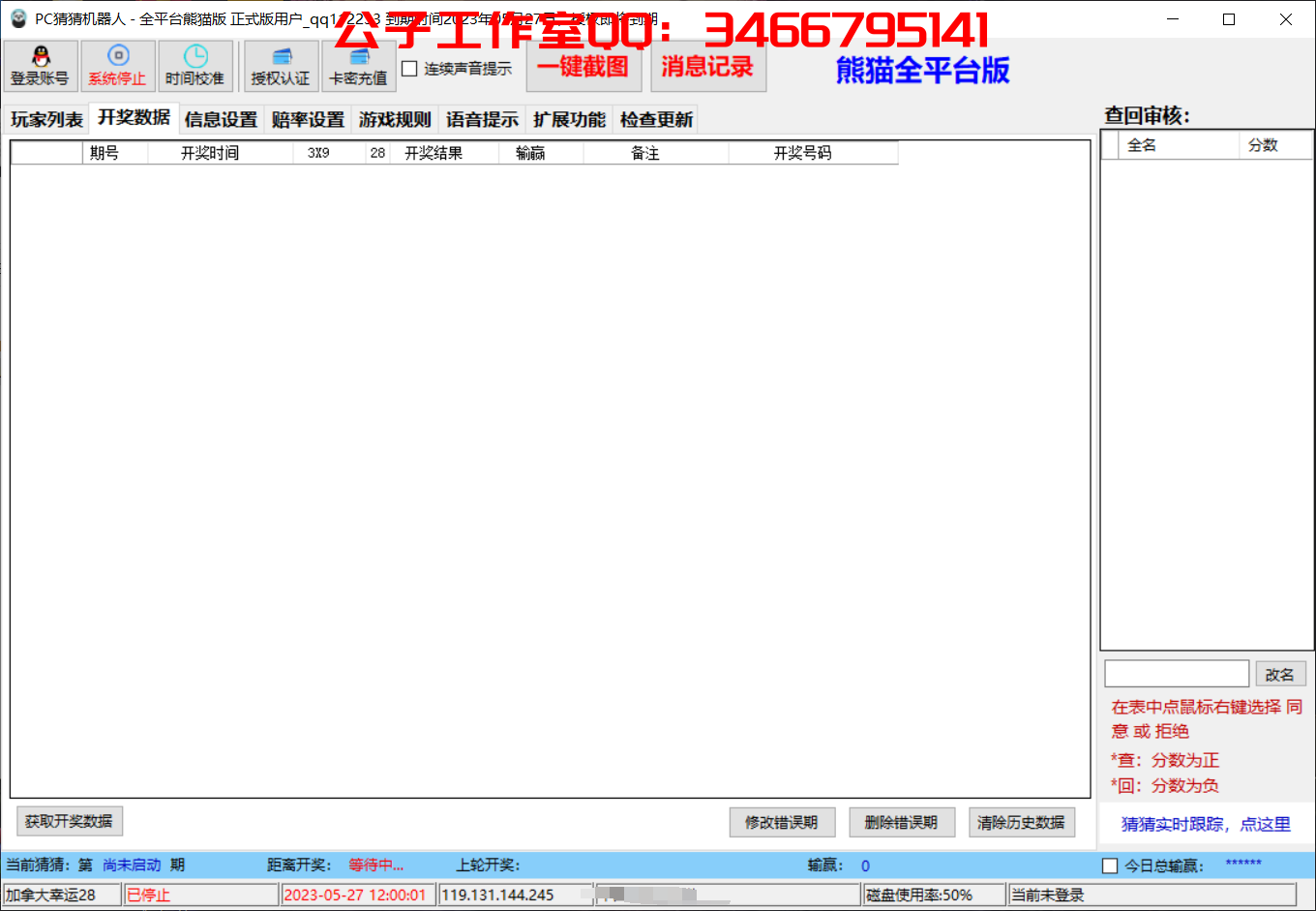
Task: Click the 期号 column header
Action: [114, 153]
